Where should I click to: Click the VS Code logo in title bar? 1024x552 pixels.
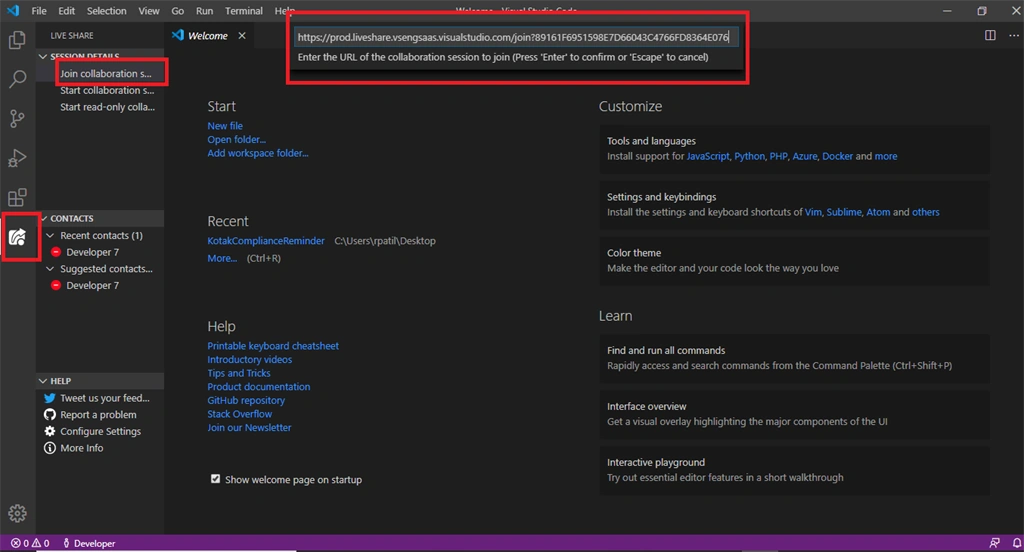point(13,10)
